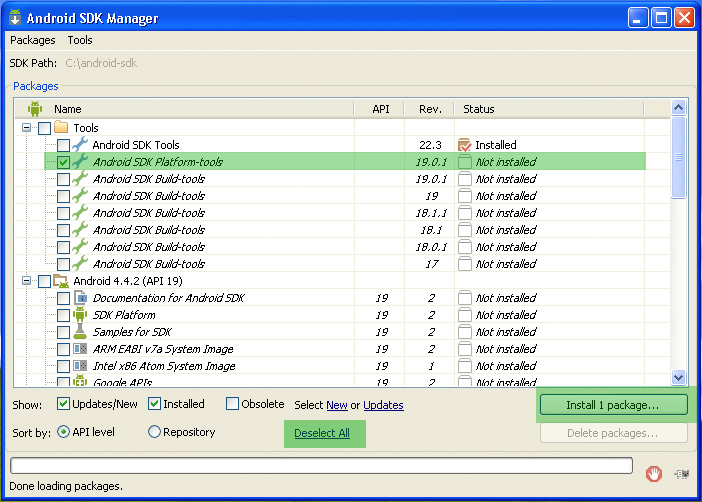
Task: Click the wrench icon for Android SDK Tools
Action: click(x=80, y=145)
